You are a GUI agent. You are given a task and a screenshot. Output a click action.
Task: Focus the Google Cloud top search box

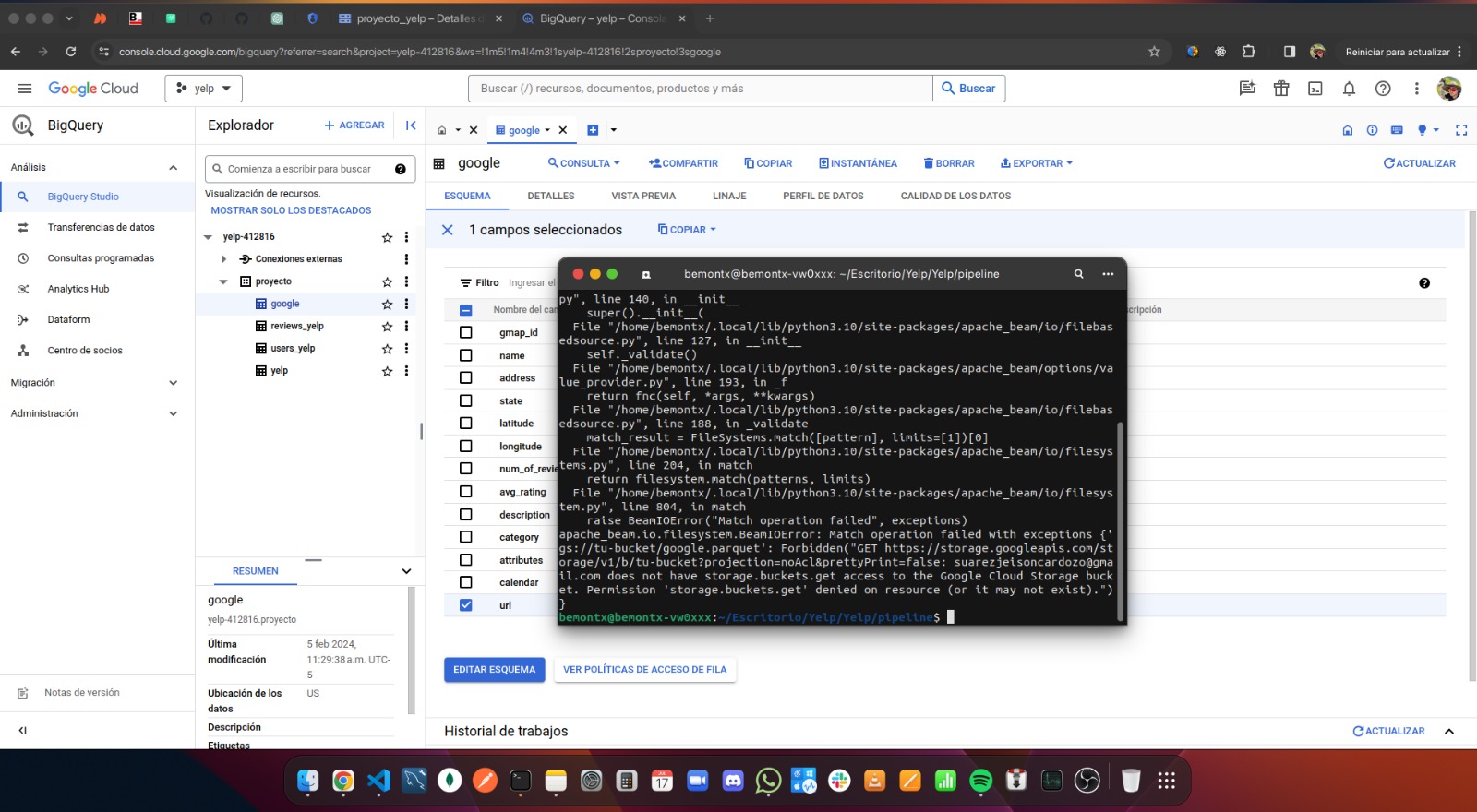click(x=702, y=89)
